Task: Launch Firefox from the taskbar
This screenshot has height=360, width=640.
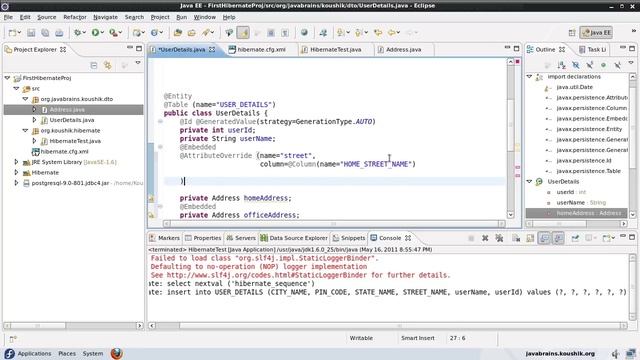Action: tap(117, 353)
